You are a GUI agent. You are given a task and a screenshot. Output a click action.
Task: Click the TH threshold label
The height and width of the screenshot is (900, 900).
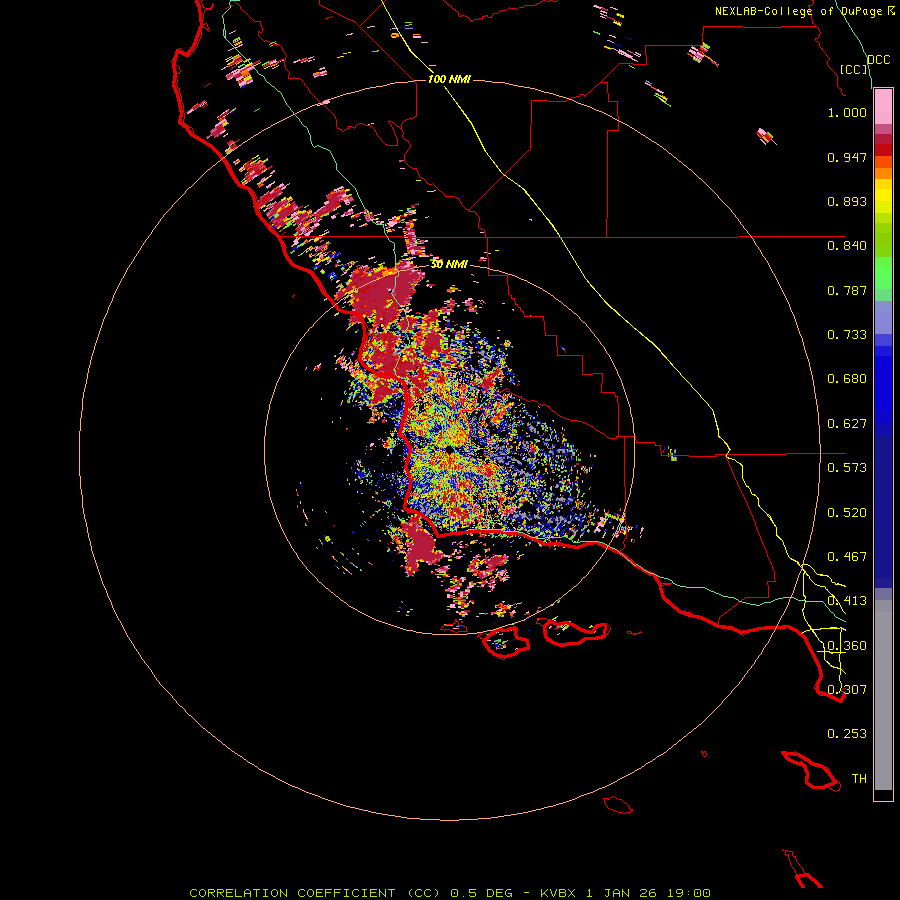[x=859, y=779]
